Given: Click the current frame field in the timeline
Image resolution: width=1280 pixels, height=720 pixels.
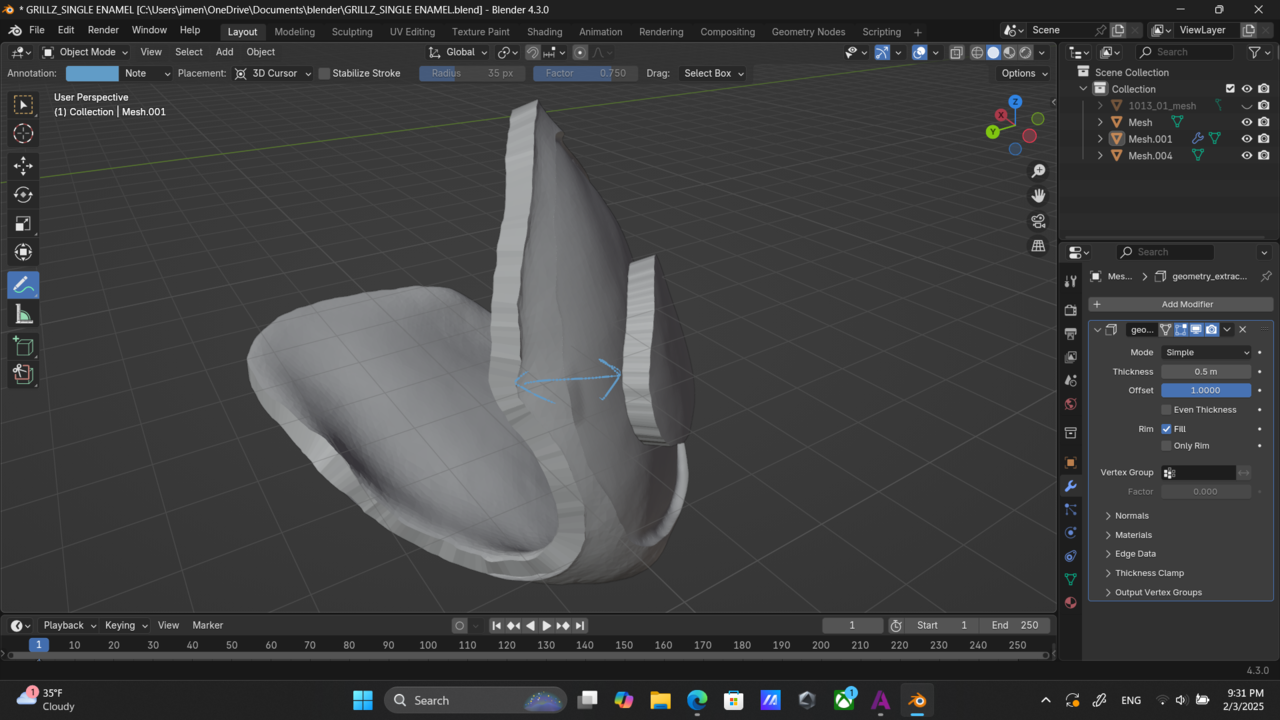Looking at the screenshot, I should click(852, 625).
